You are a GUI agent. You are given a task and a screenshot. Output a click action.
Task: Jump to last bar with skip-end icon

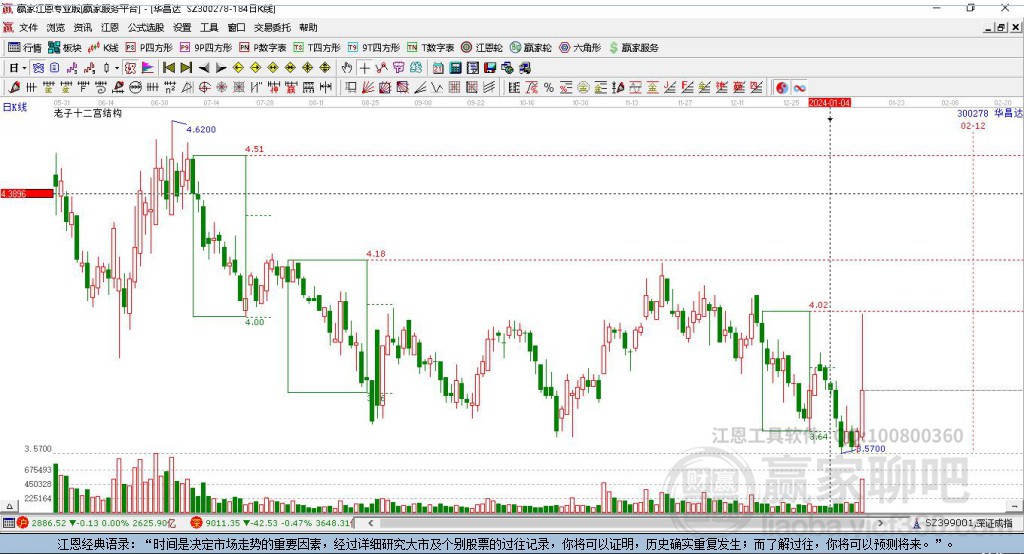point(186,68)
